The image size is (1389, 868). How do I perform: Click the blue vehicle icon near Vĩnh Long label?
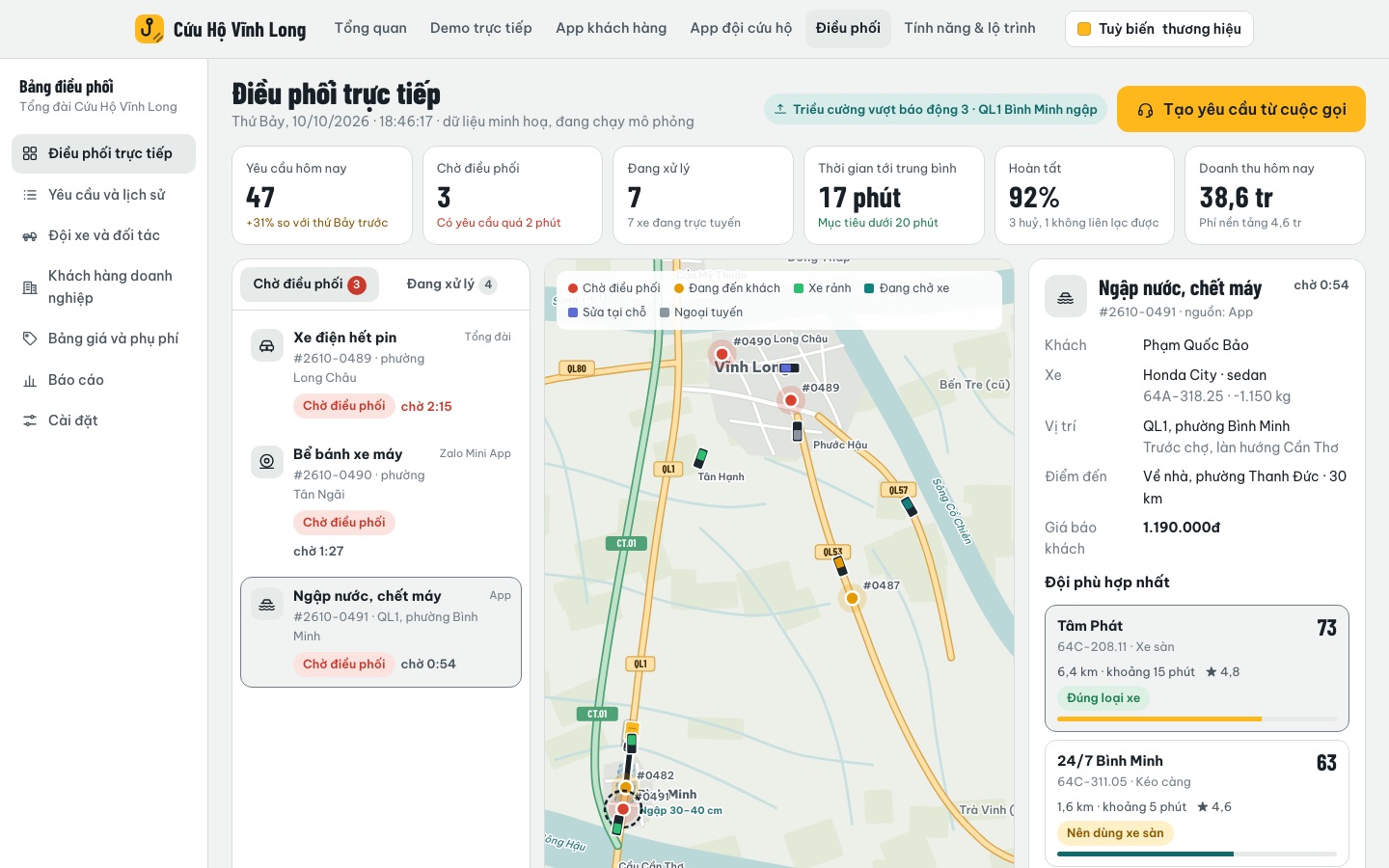click(789, 368)
